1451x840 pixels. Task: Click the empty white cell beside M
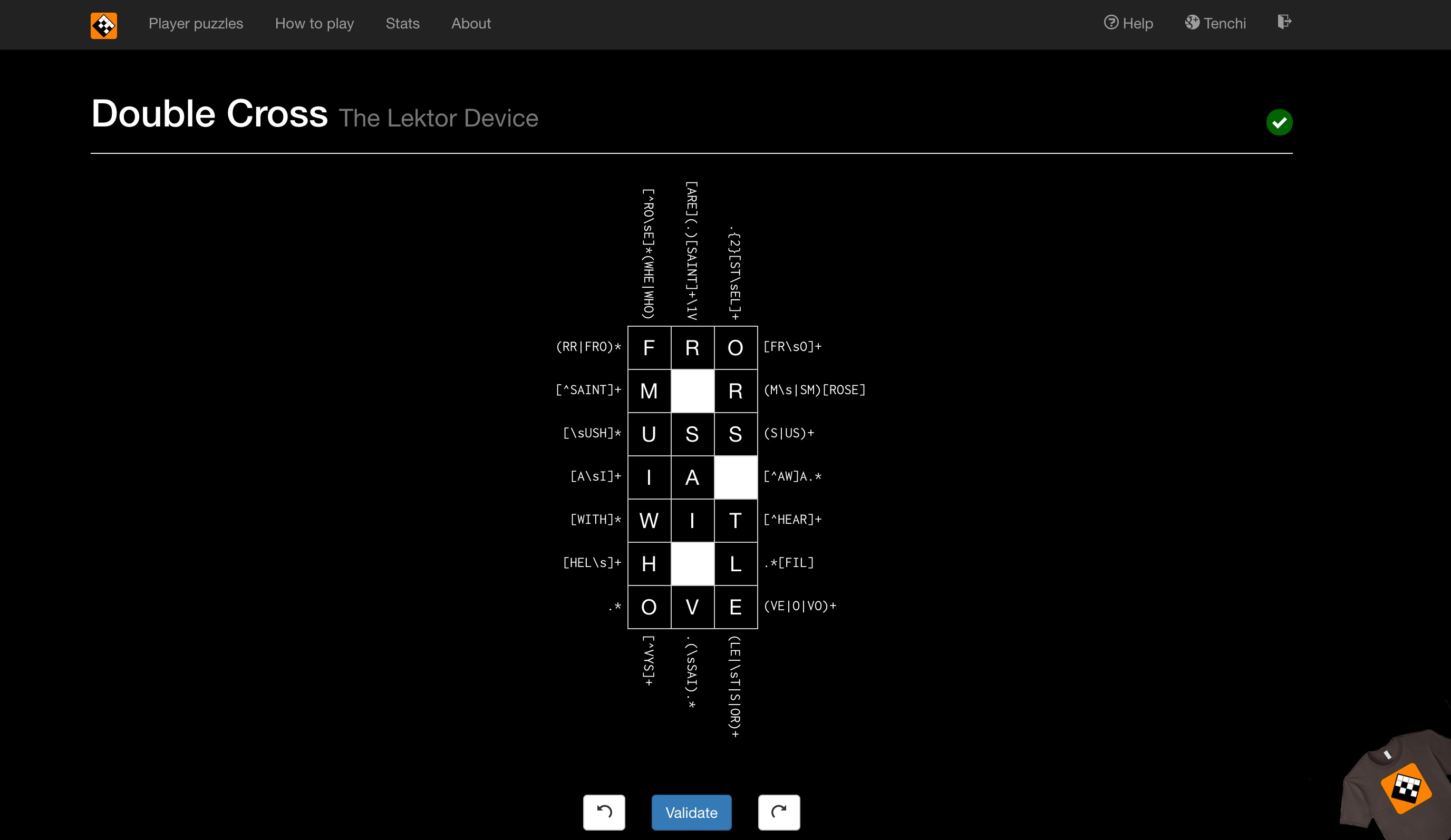point(693,391)
